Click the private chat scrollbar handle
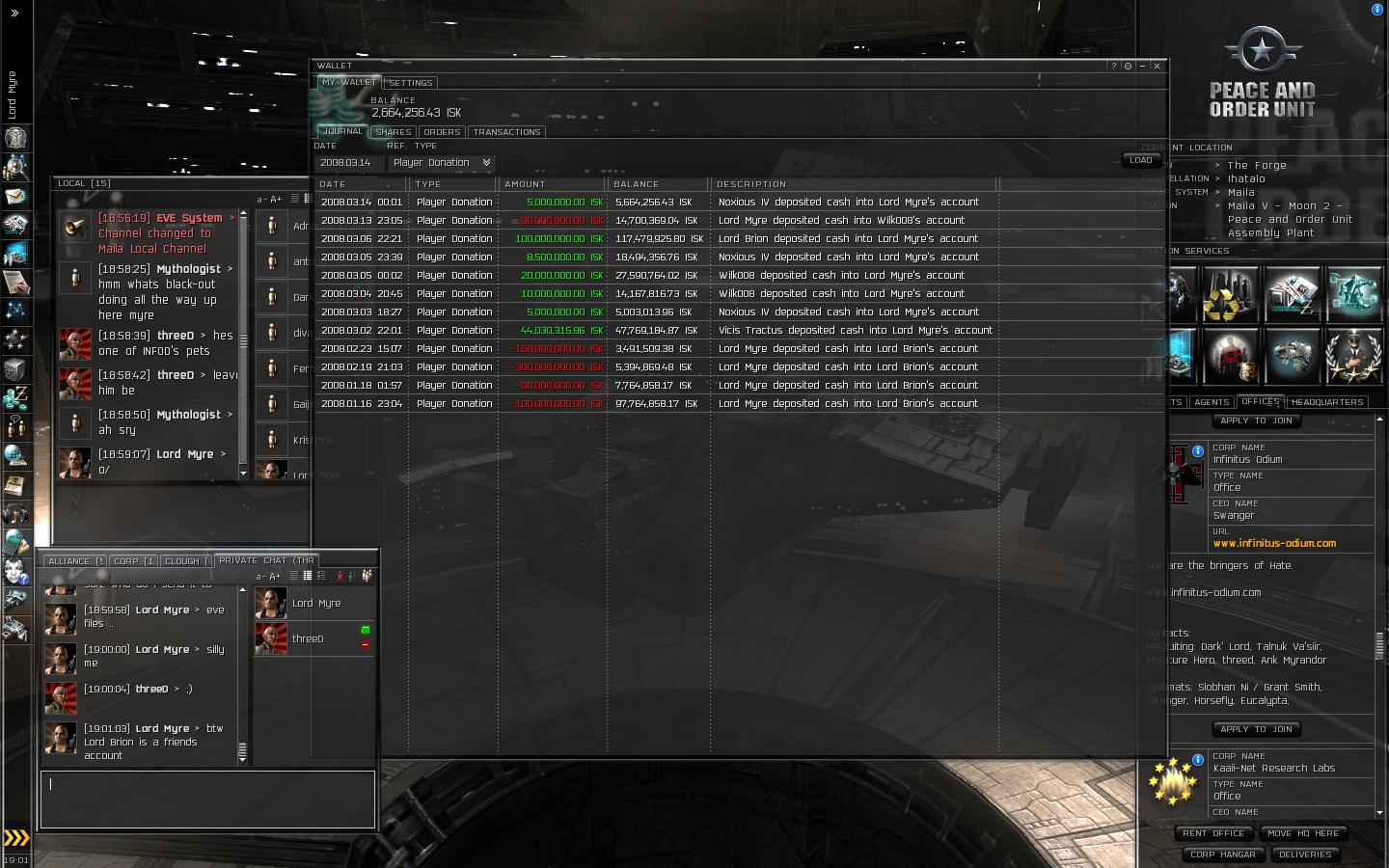 tap(242, 749)
